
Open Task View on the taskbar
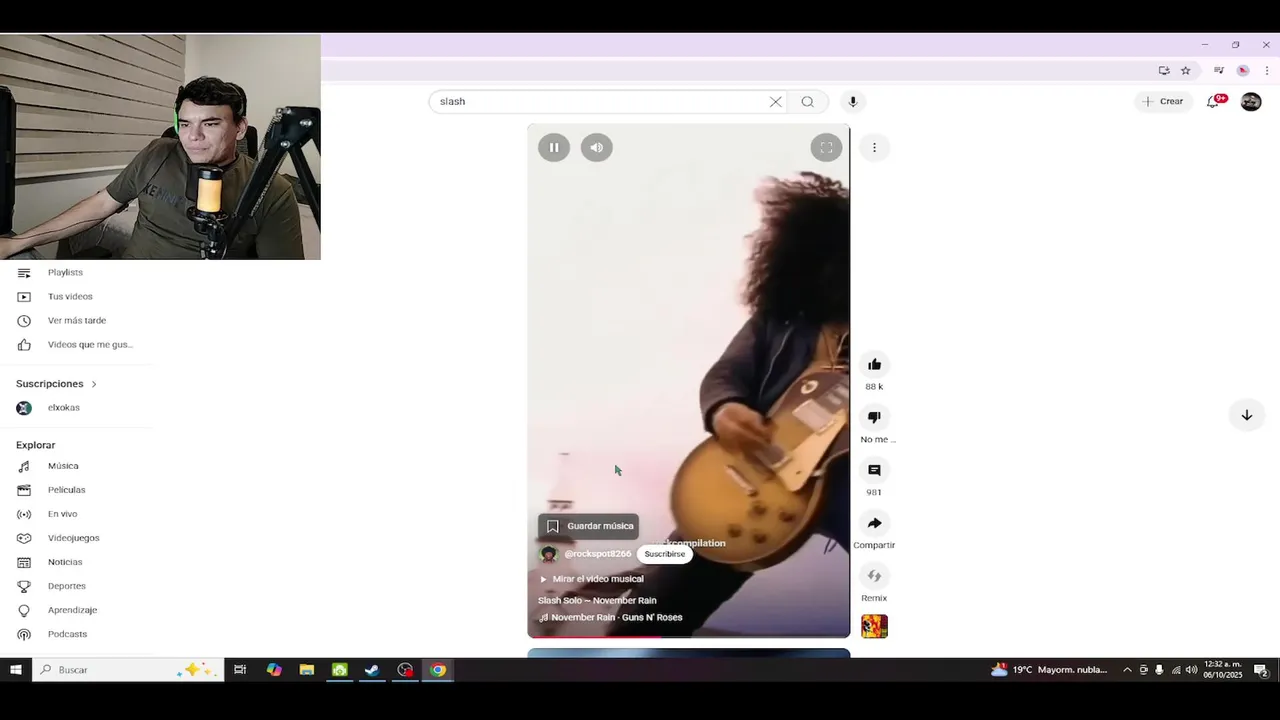tap(240, 670)
